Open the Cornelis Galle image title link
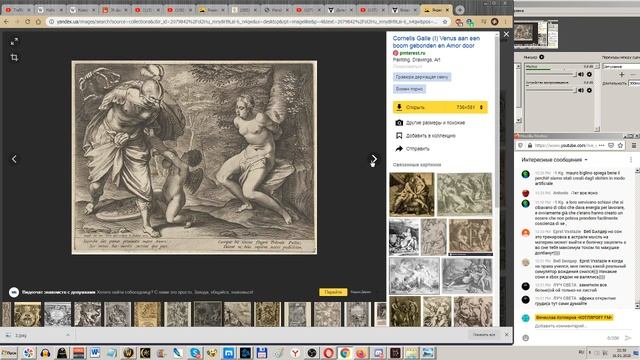640x360 pixels. (x=436, y=42)
